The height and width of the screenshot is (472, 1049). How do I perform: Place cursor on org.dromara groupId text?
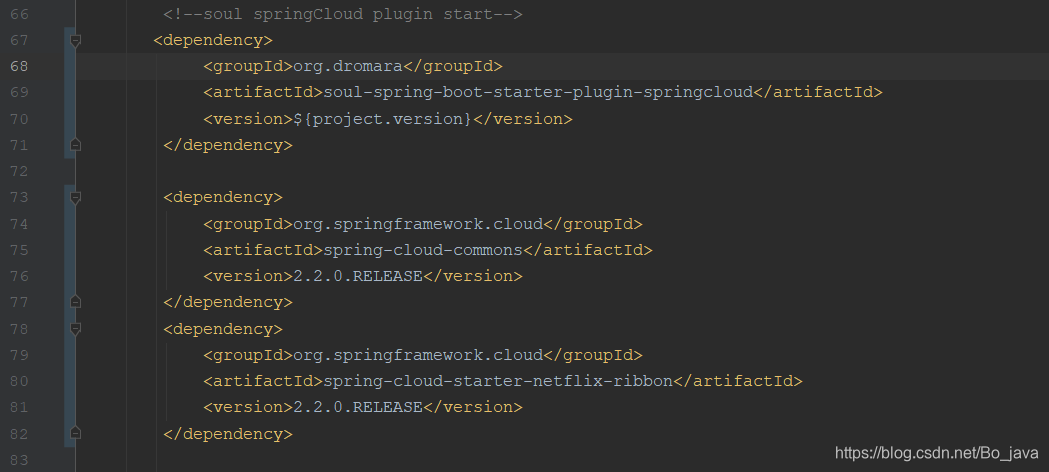click(348, 66)
